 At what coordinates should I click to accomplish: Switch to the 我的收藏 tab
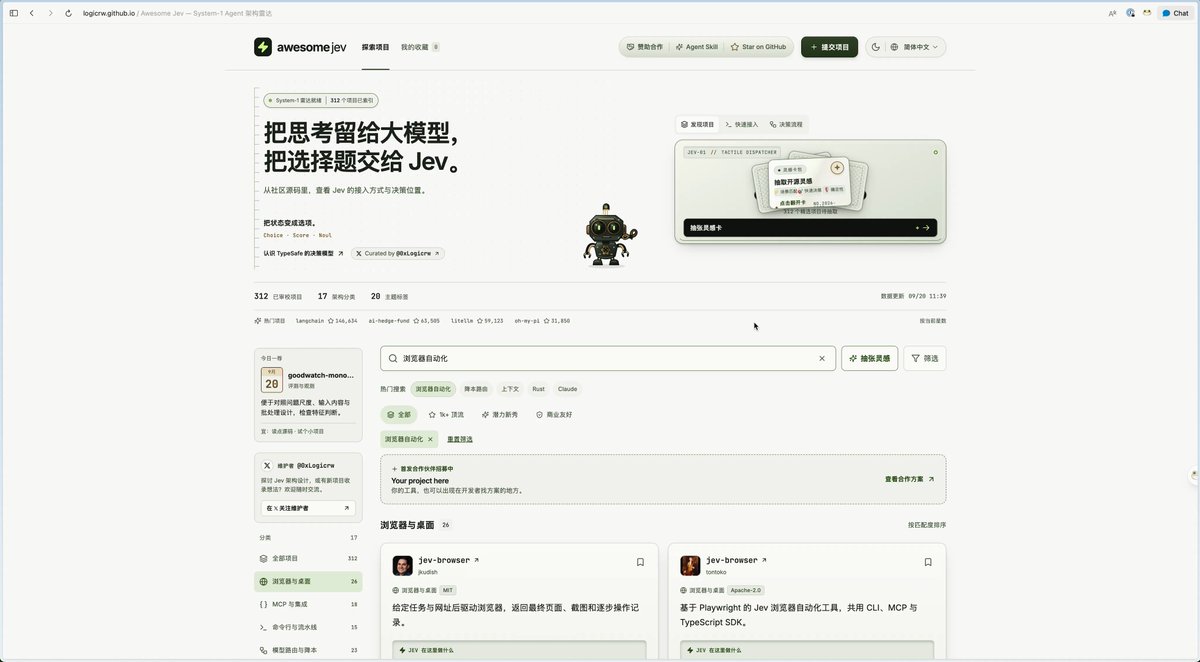[x=420, y=47]
